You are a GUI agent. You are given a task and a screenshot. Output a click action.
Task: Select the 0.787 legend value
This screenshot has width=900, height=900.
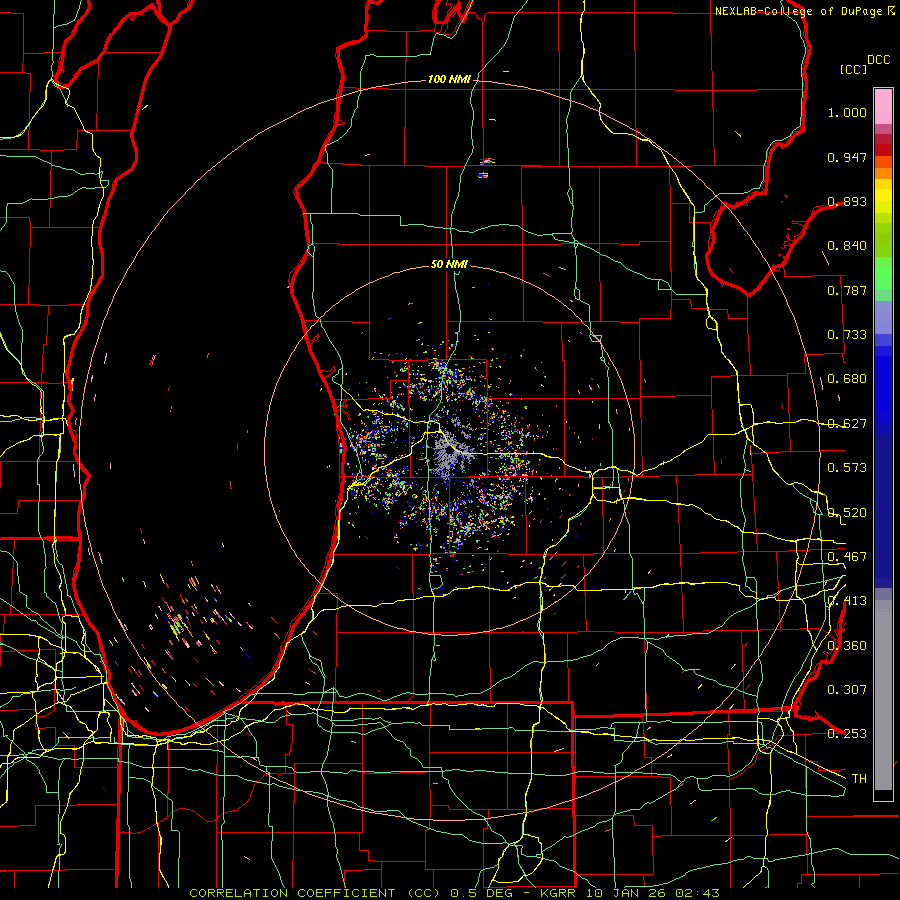pos(847,290)
